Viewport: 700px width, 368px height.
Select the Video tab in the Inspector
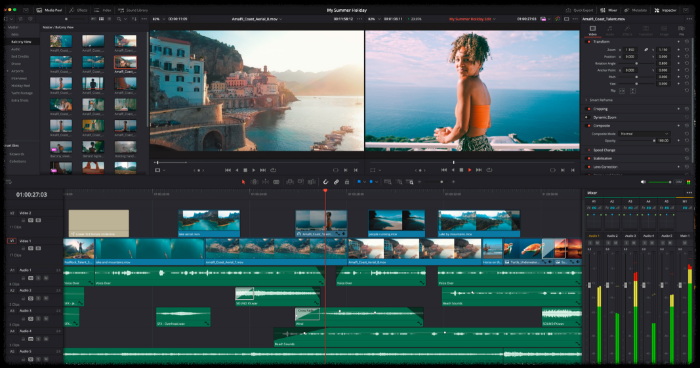pos(592,30)
